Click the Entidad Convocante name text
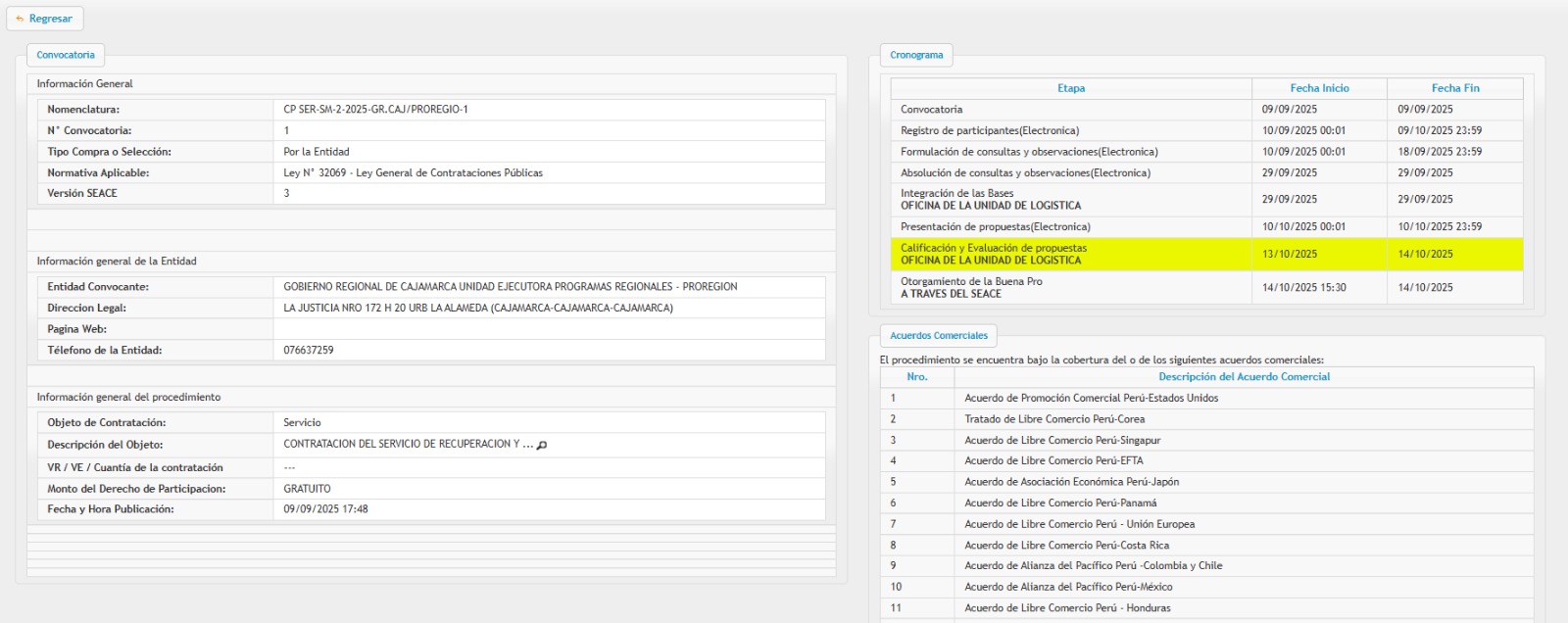 coord(510,287)
